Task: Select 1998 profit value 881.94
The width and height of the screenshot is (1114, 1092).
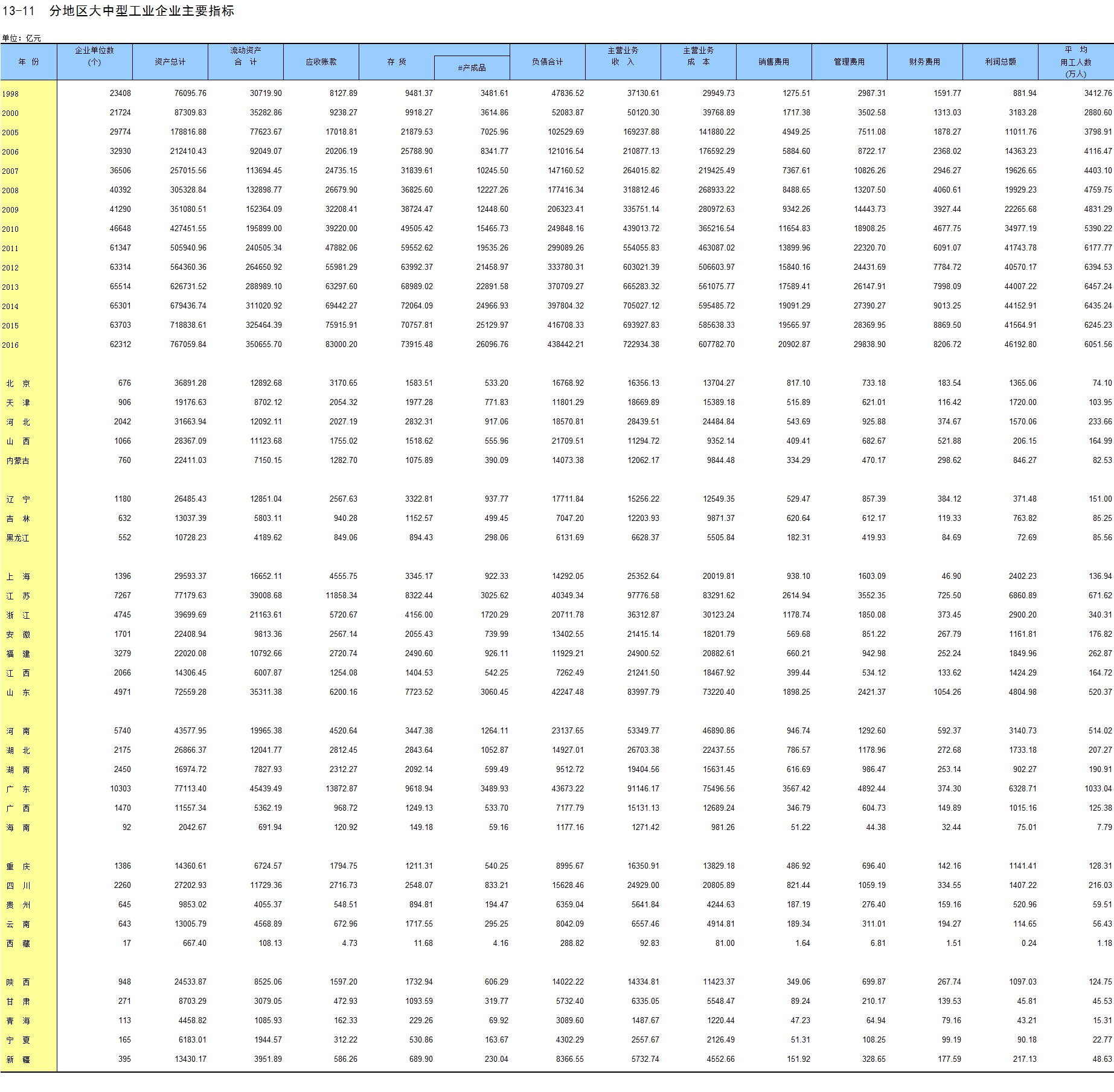Action: pos(1023,93)
